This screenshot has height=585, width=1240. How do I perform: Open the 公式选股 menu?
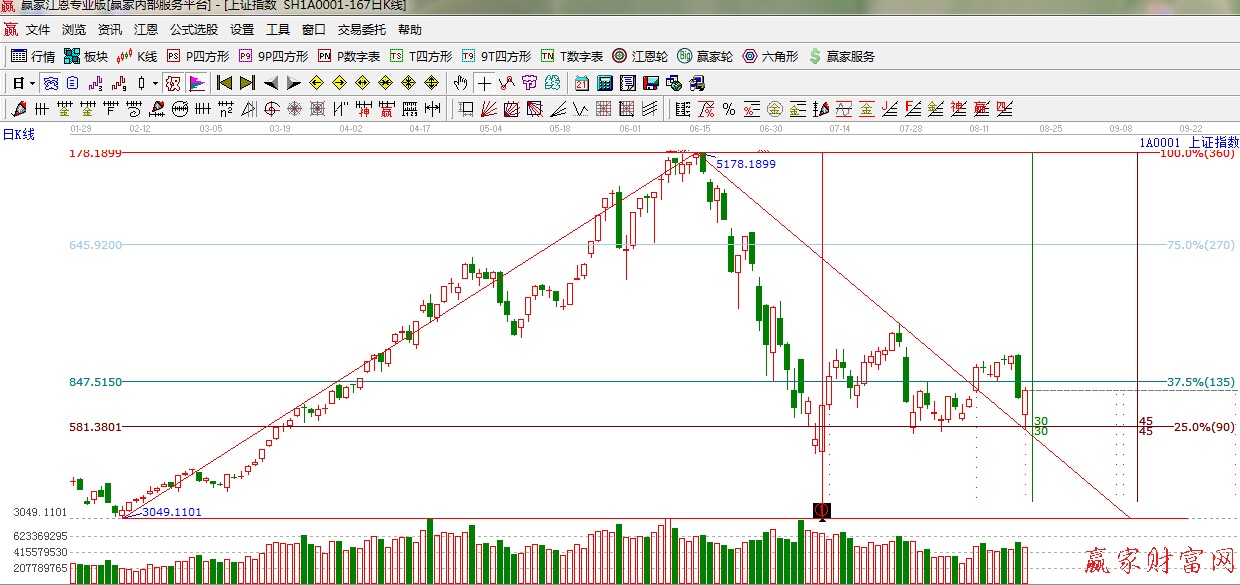[193, 30]
